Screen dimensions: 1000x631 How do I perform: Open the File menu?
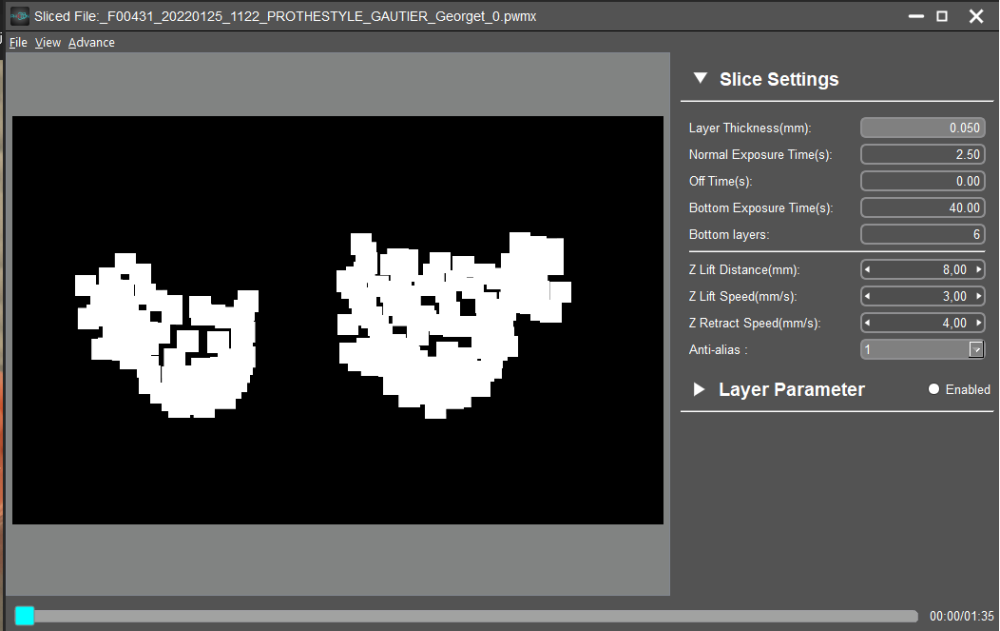(x=18, y=43)
